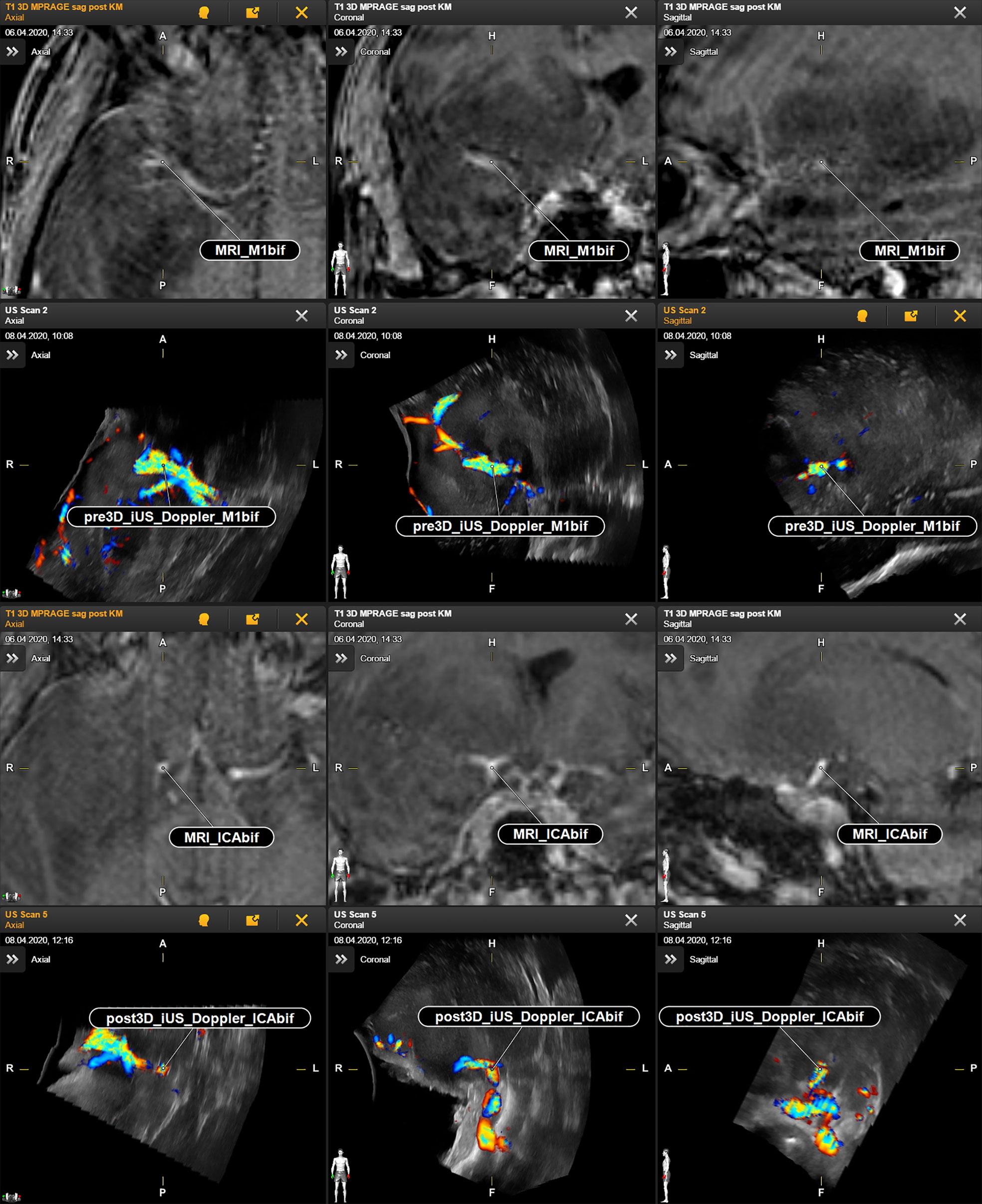
Task: Click body orientation figure in MRI_ICAbif sagittal view
Action: (x=666, y=875)
